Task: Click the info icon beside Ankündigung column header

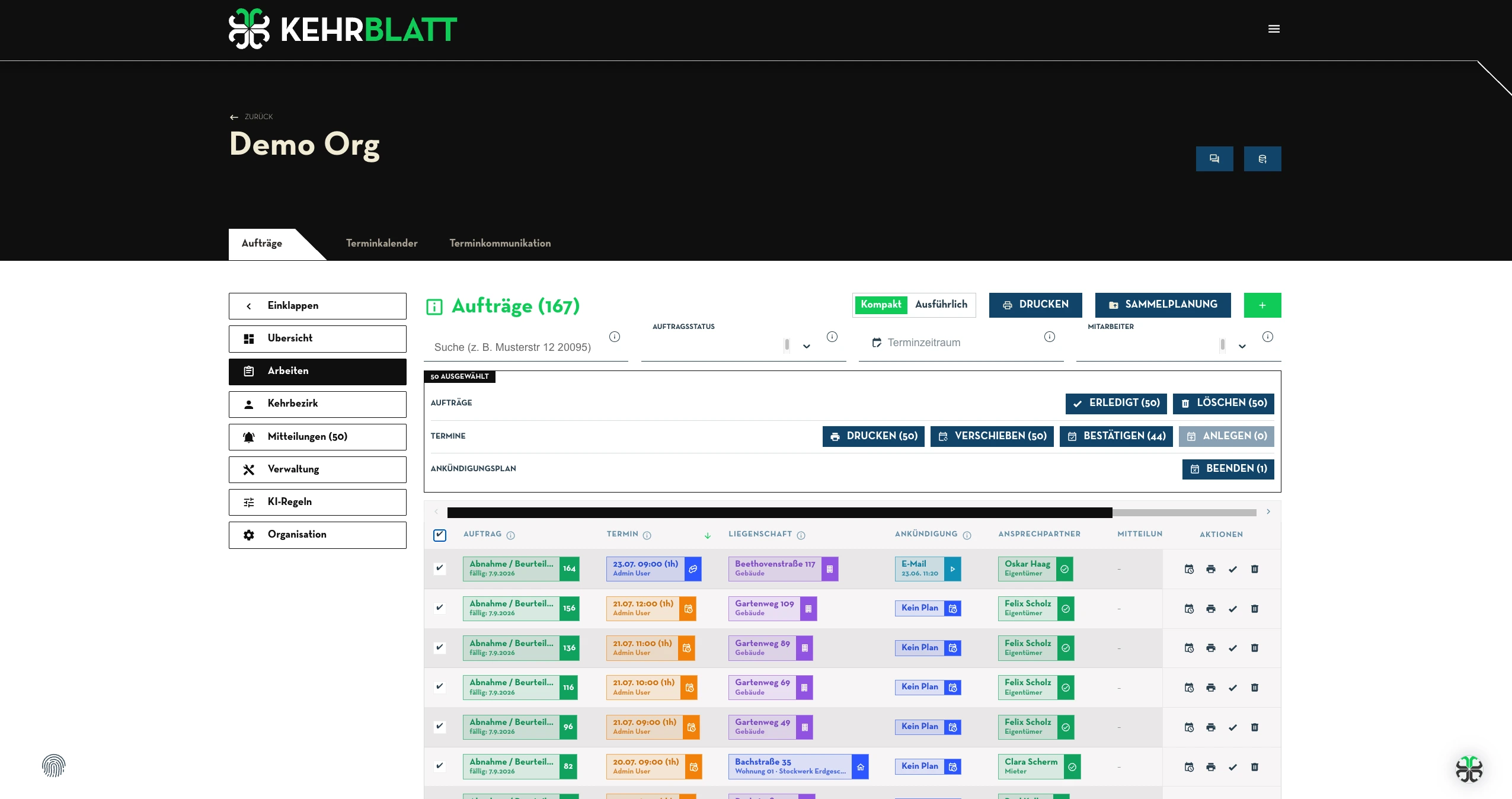Action: click(x=967, y=535)
